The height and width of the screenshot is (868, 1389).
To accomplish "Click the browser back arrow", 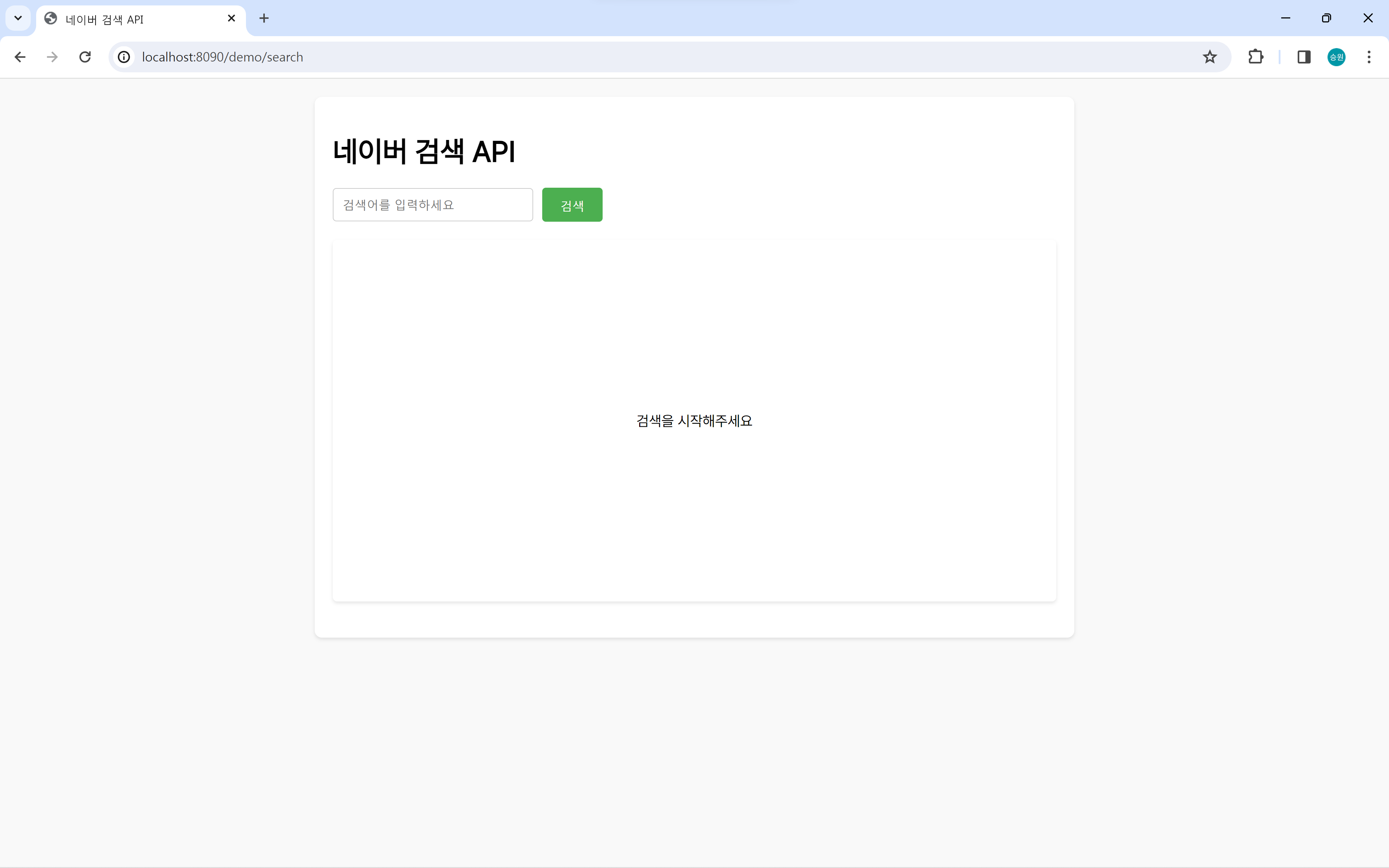I will (20, 57).
